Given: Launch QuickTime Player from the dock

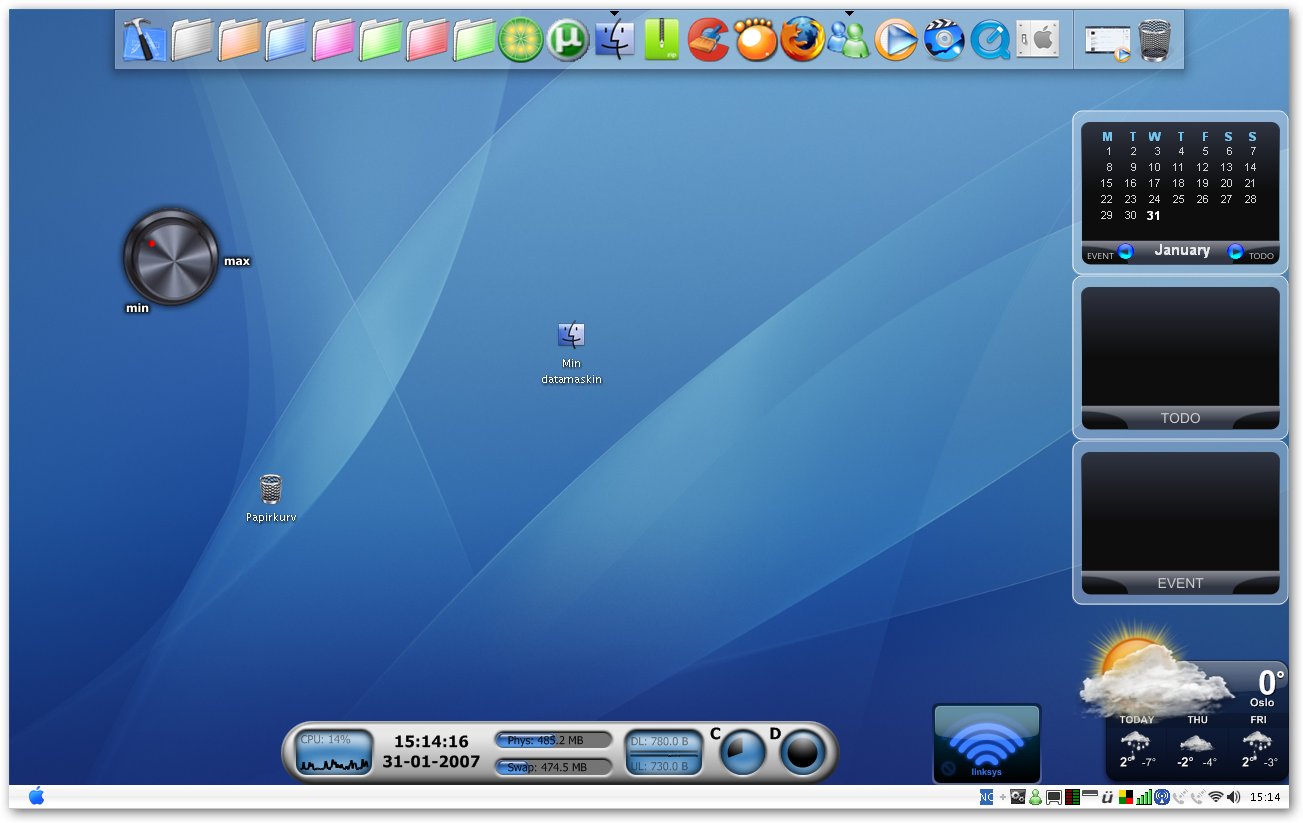Looking at the screenshot, I should [x=990, y=40].
